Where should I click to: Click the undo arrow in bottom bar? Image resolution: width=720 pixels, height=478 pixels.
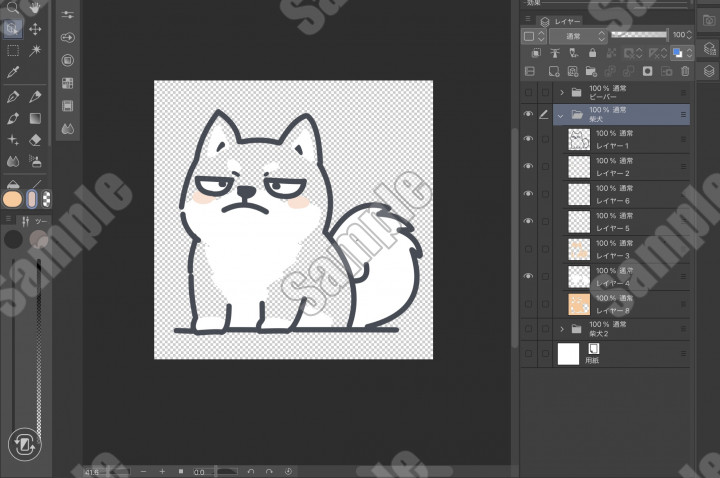tap(251, 471)
